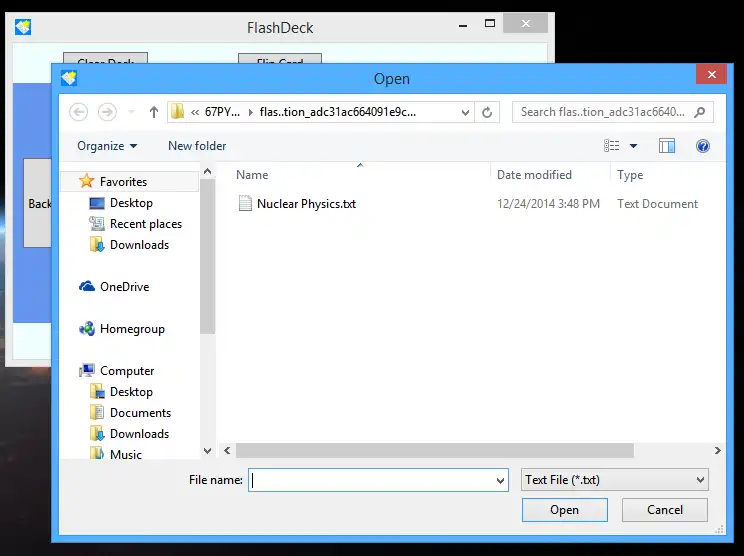Create a New folder
This screenshot has height=556, width=744.
tap(197, 146)
